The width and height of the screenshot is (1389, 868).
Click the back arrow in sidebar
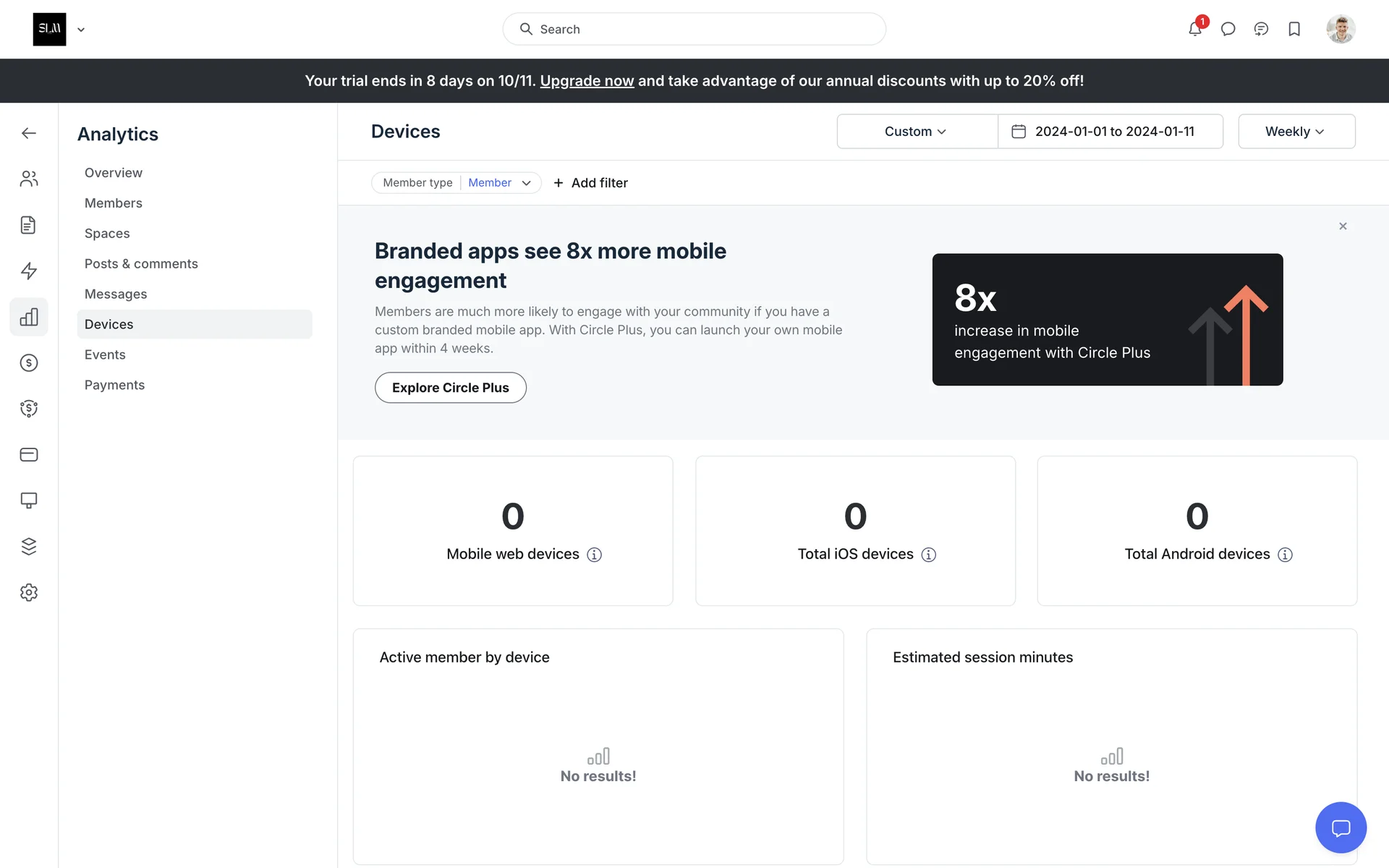click(x=29, y=133)
